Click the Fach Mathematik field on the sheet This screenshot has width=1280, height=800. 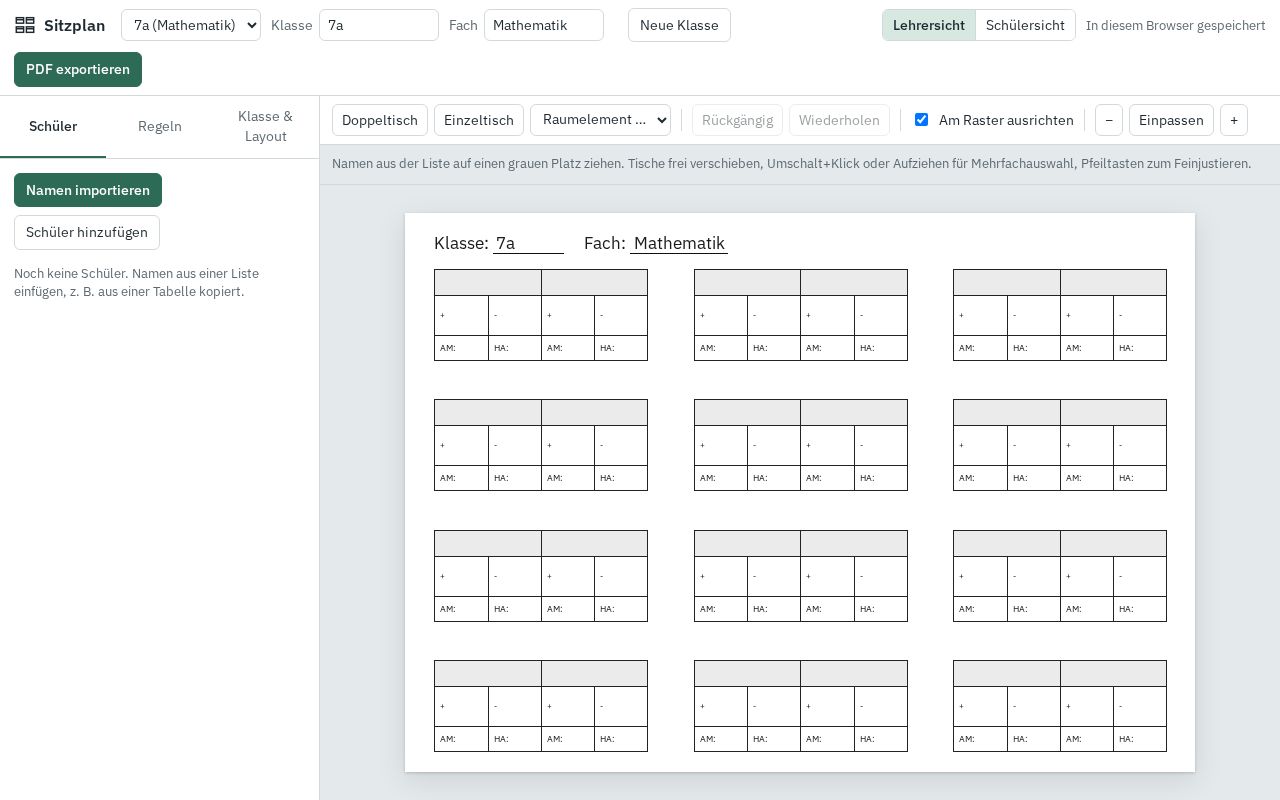[x=679, y=243]
